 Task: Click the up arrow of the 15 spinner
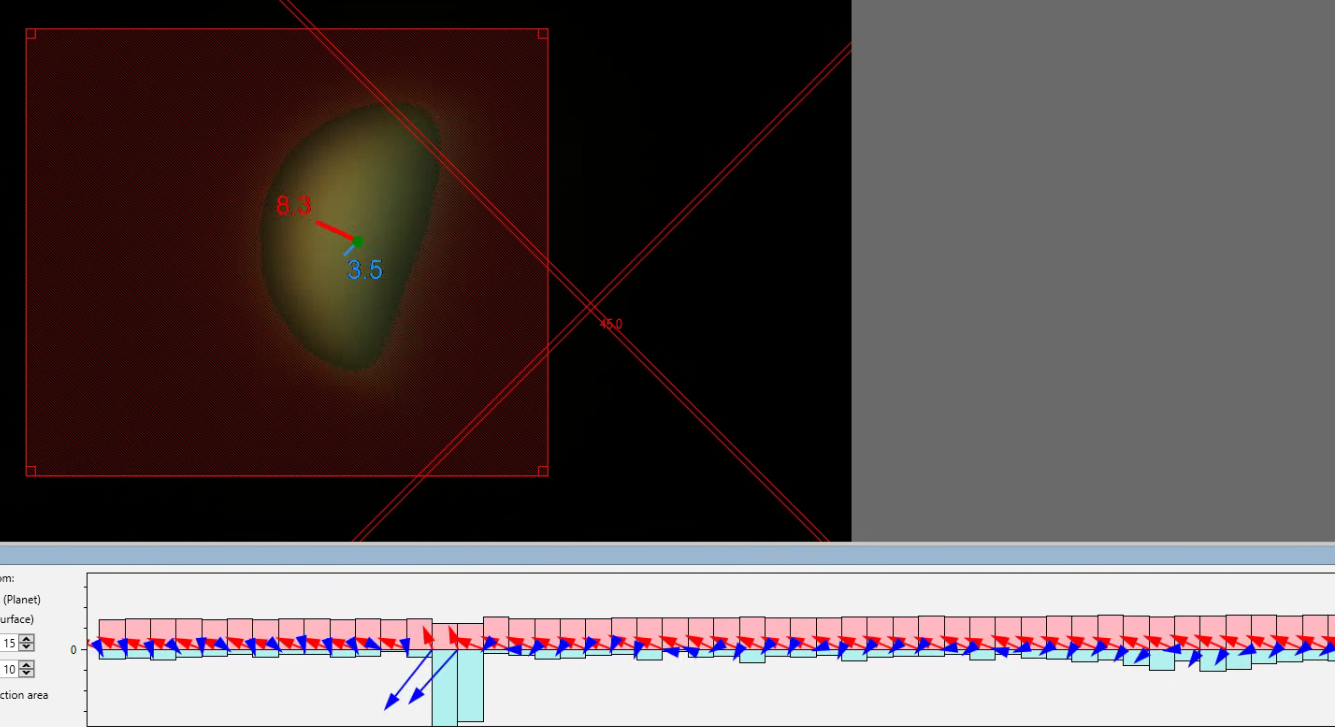27,640
